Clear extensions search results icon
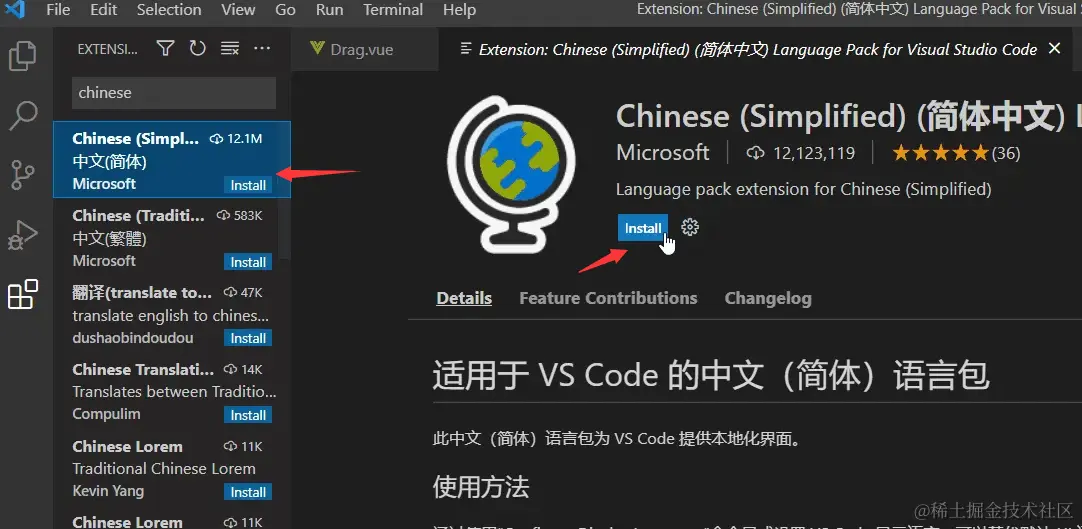This screenshot has height=529, width=1082. pos(230,48)
